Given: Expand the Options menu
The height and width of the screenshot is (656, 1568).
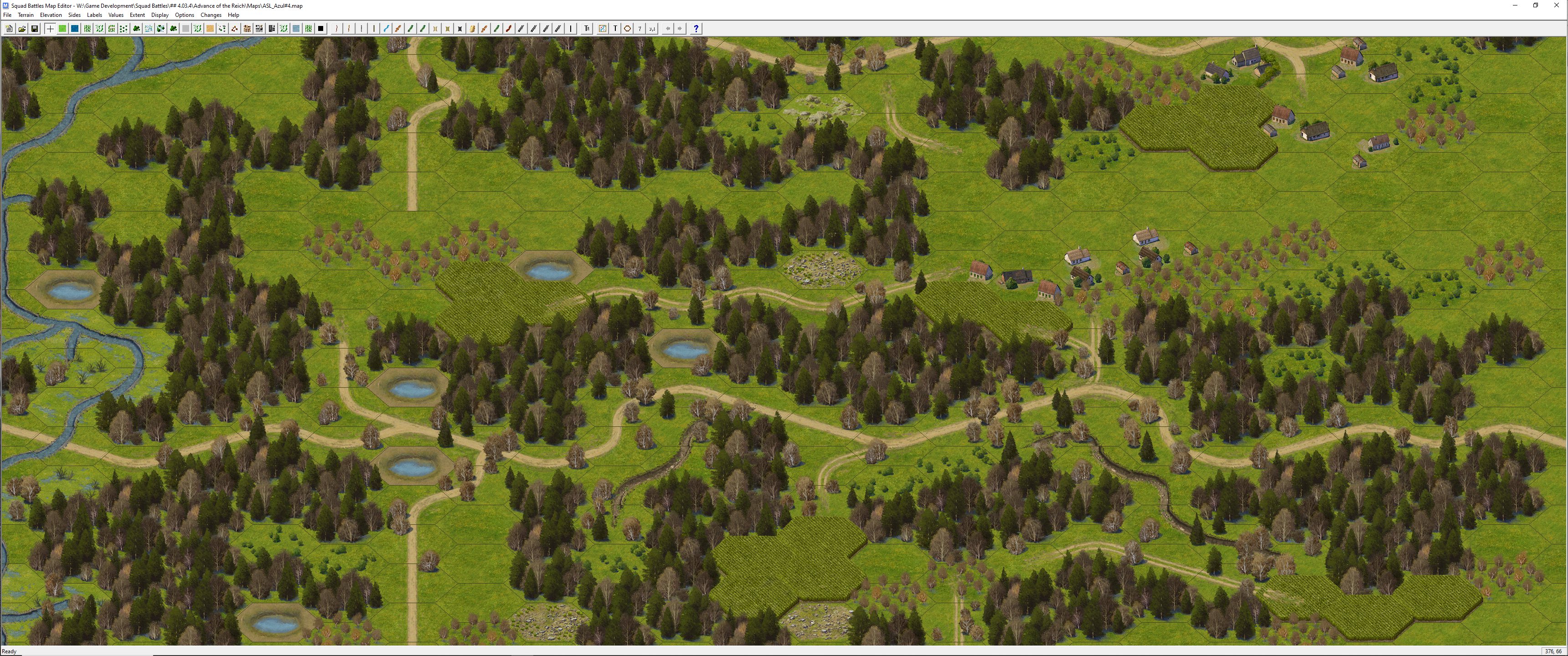Looking at the screenshot, I should coord(185,15).
